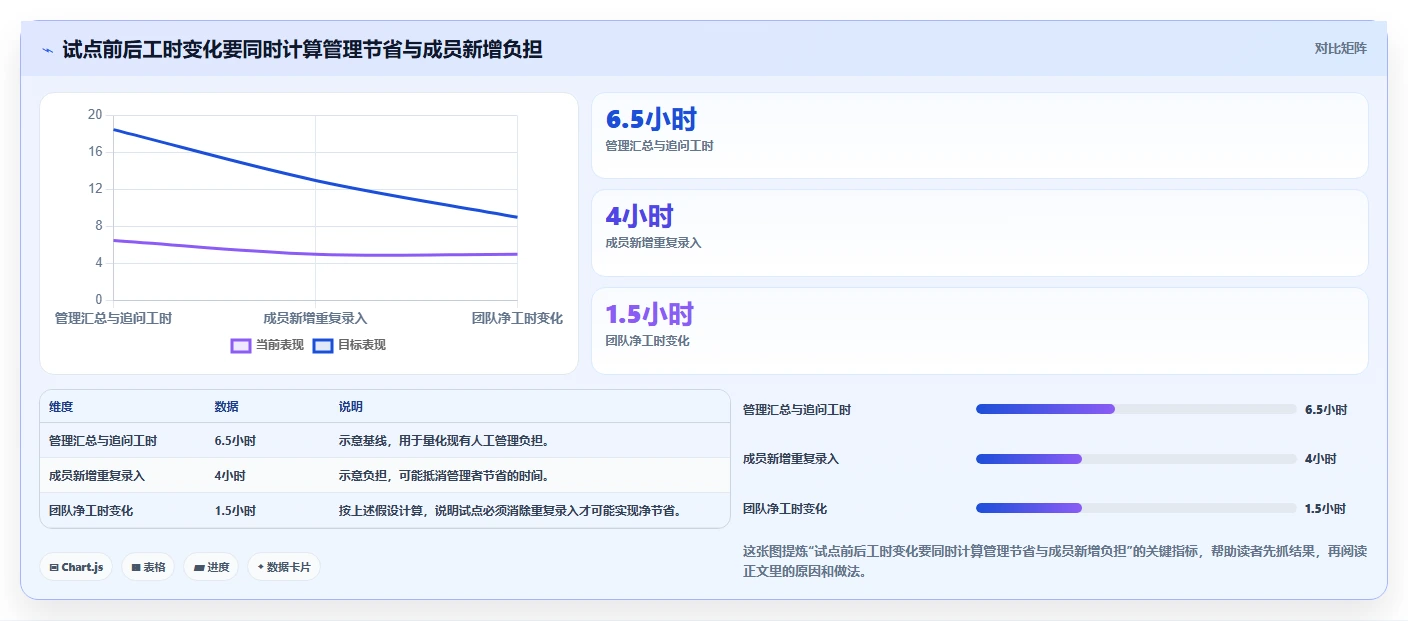This screenshot has width=1408, height=621.
Task: Click the progress label 团队净工时变化
Action: [x=785, y=509]
